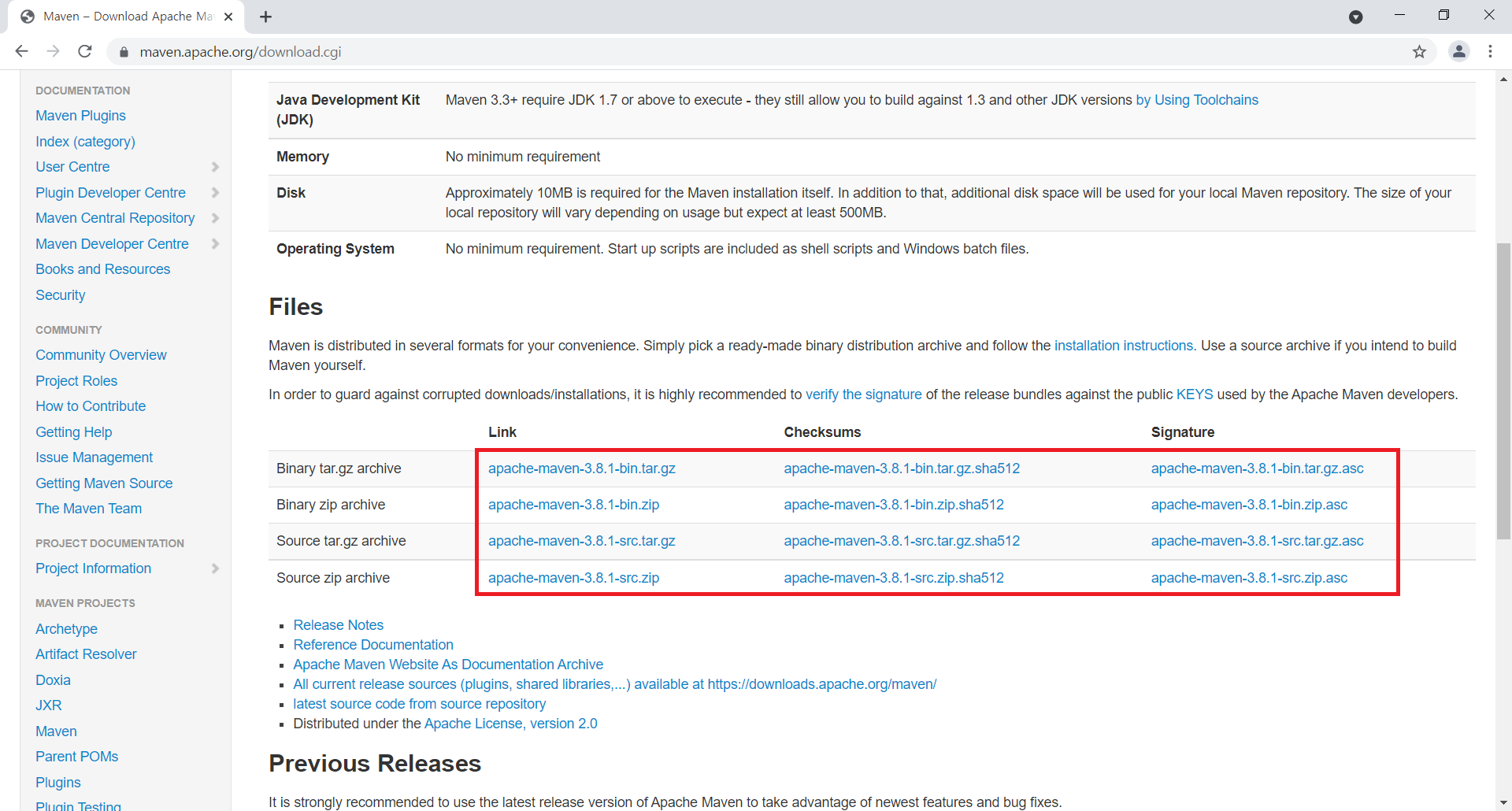Viewport: 1512px width, 811px height.
Task: Click the site lock icon in address bar
Action: click(124, 52)
